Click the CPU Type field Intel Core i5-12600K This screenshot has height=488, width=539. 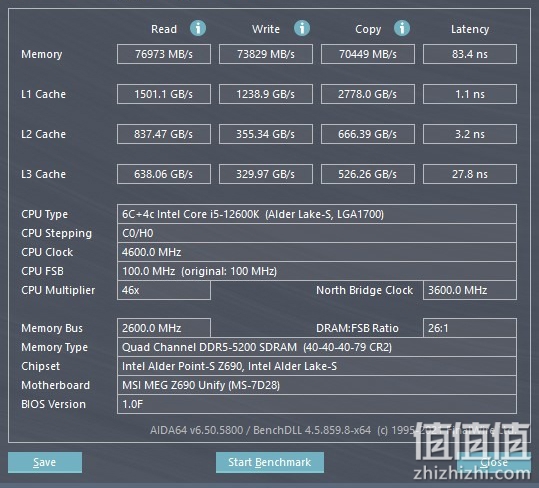[317, 214]
